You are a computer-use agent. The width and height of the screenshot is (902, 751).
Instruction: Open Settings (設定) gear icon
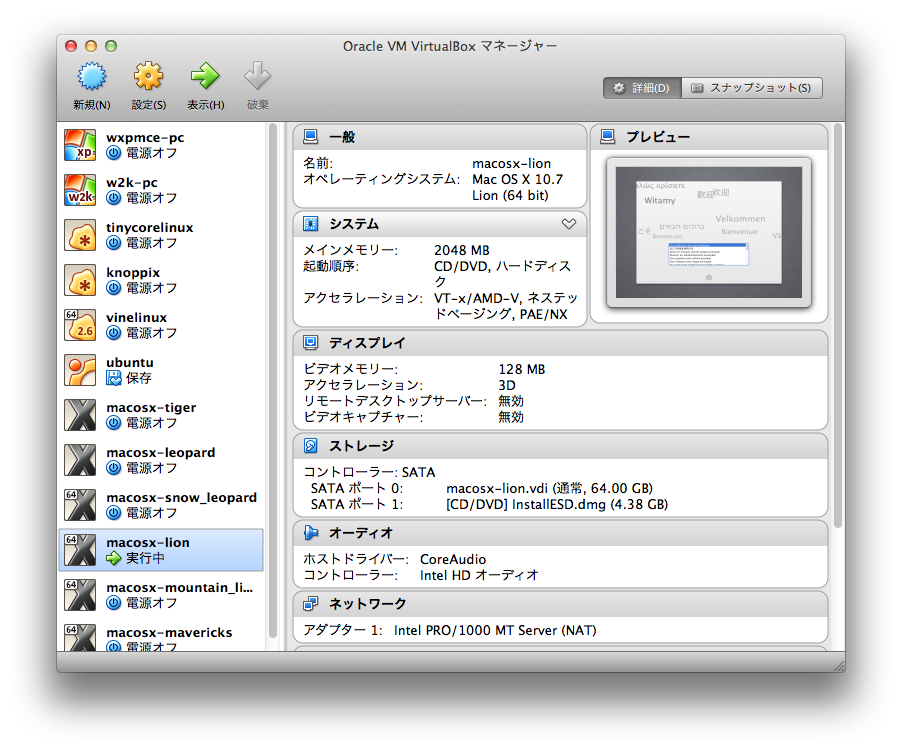click(x=148, y=77)
